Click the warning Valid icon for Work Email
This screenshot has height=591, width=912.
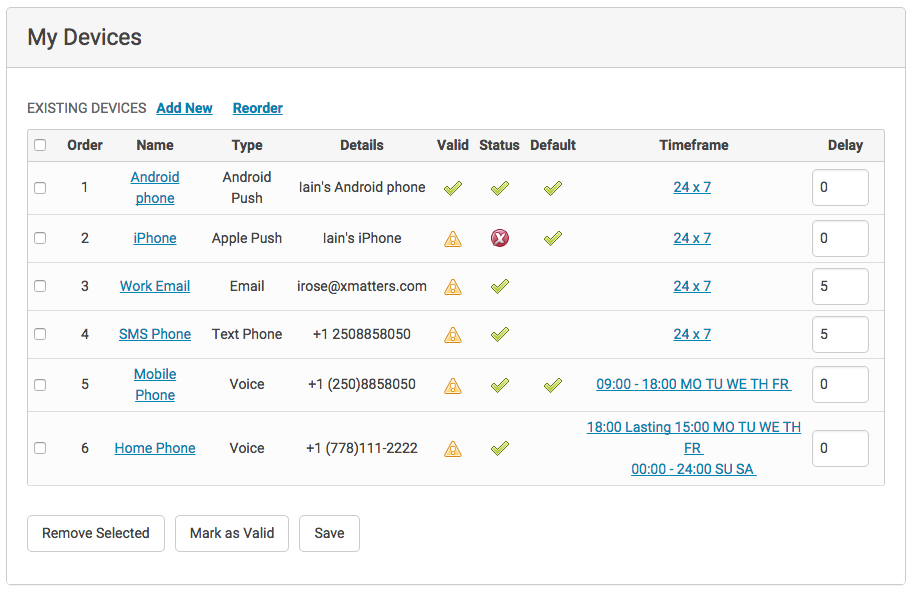[x=453, y=286]
